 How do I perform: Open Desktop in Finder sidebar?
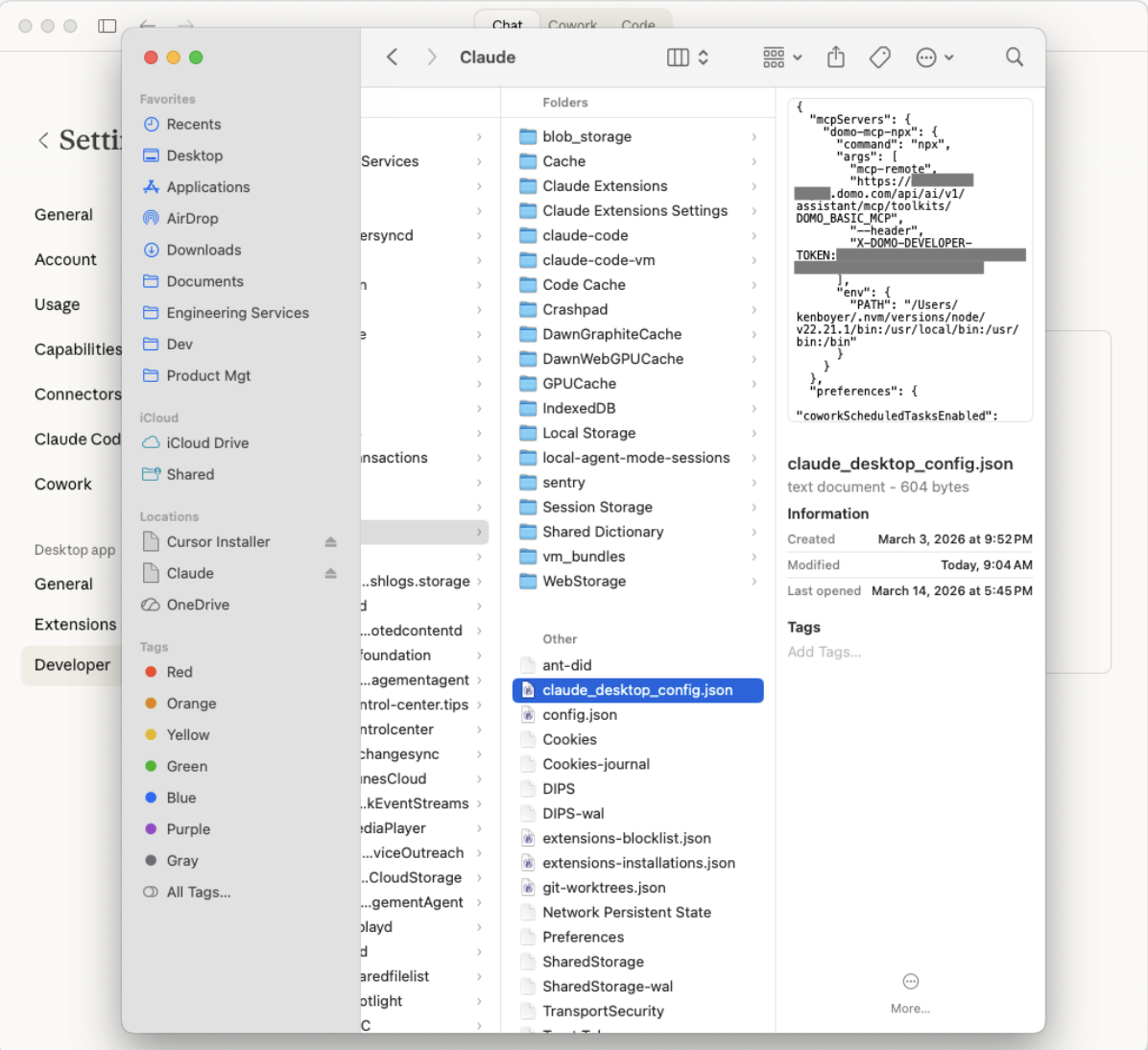[194, 155]
